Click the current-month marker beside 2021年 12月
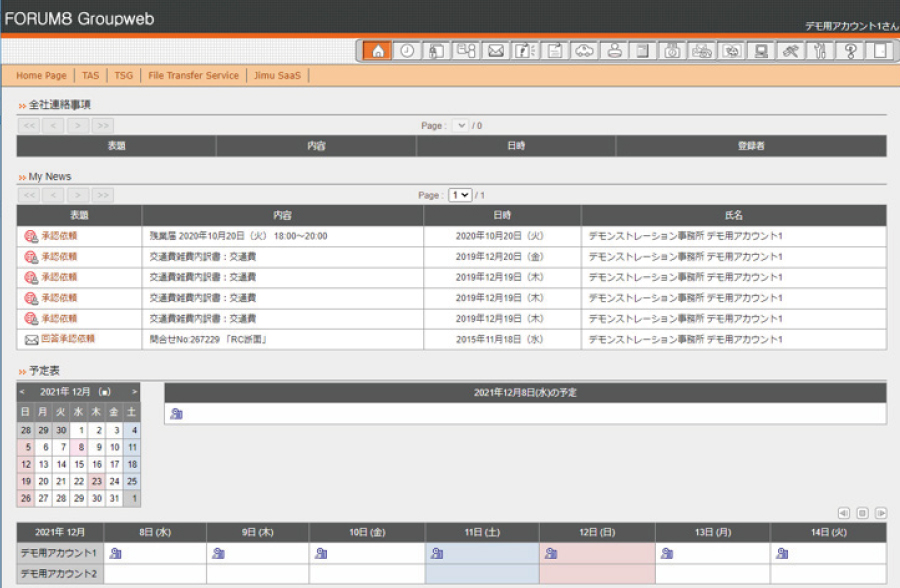 pyautogui.click(x=104, y=392)
